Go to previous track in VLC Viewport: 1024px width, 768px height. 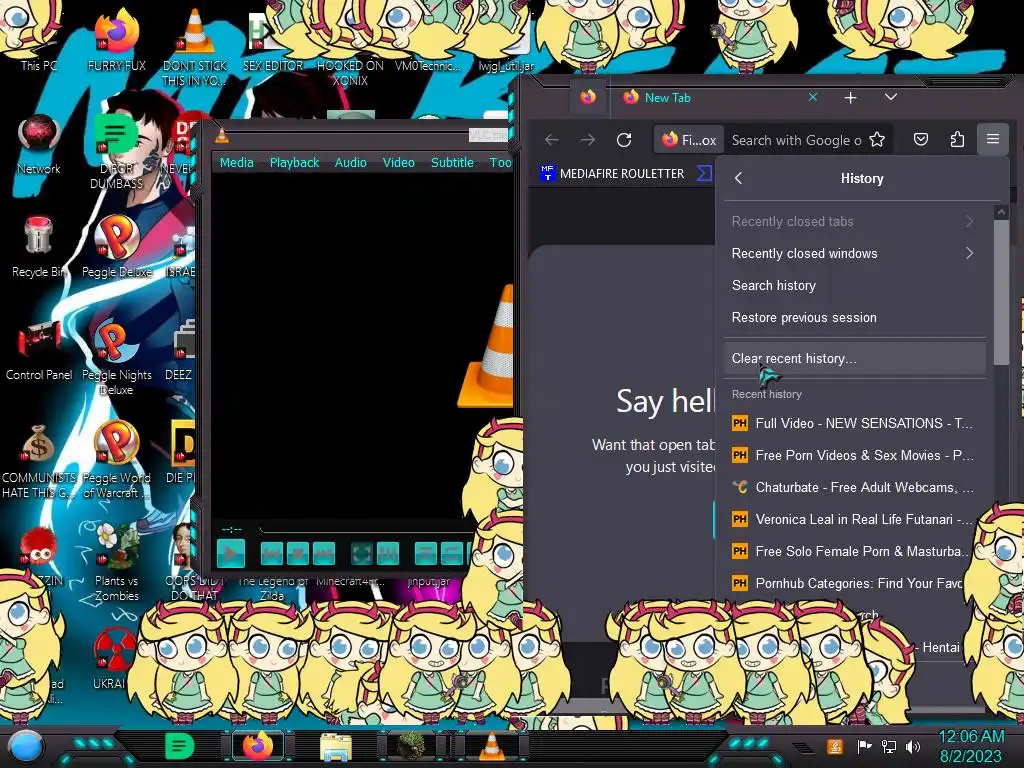tap(272, 554)
